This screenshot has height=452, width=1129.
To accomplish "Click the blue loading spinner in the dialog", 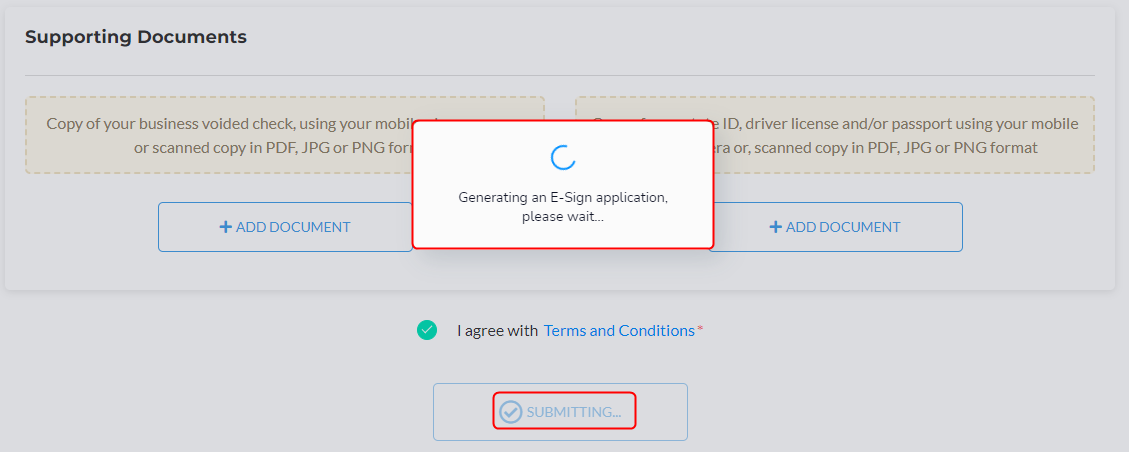I will [563, 157].
